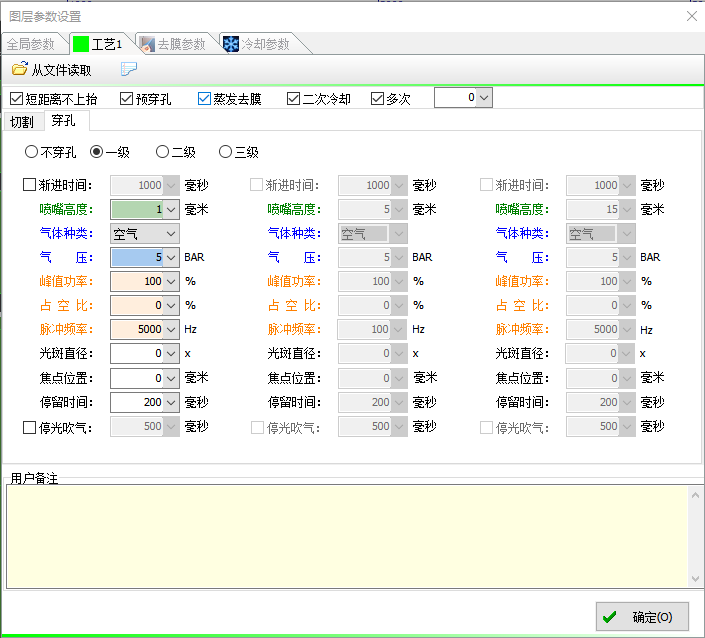The image size is (705, 638).
Task: Click the Hz unit next to first-level 脉冲频率
Action: [190, 330]
